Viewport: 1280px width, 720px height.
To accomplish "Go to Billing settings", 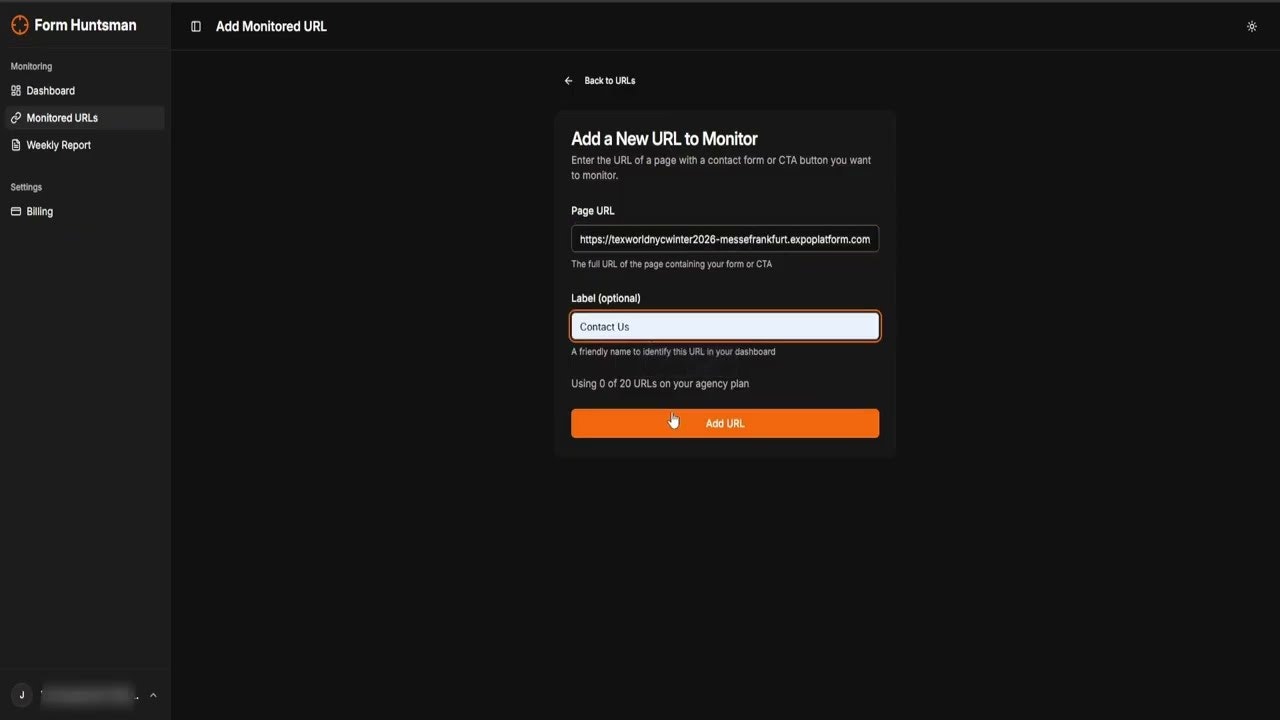I will point(85,212).
